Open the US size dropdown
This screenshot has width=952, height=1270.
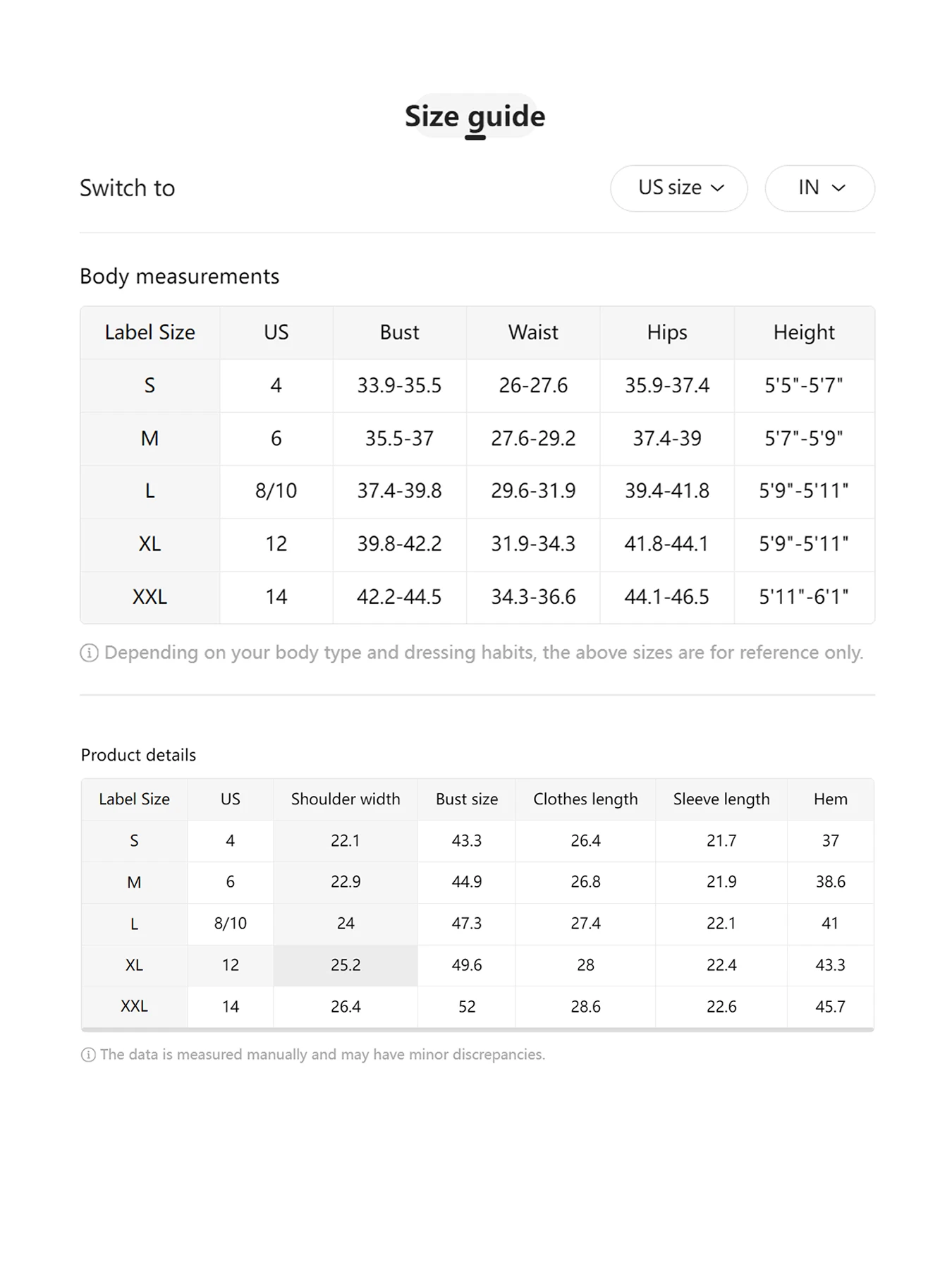[x=678, y=188]
